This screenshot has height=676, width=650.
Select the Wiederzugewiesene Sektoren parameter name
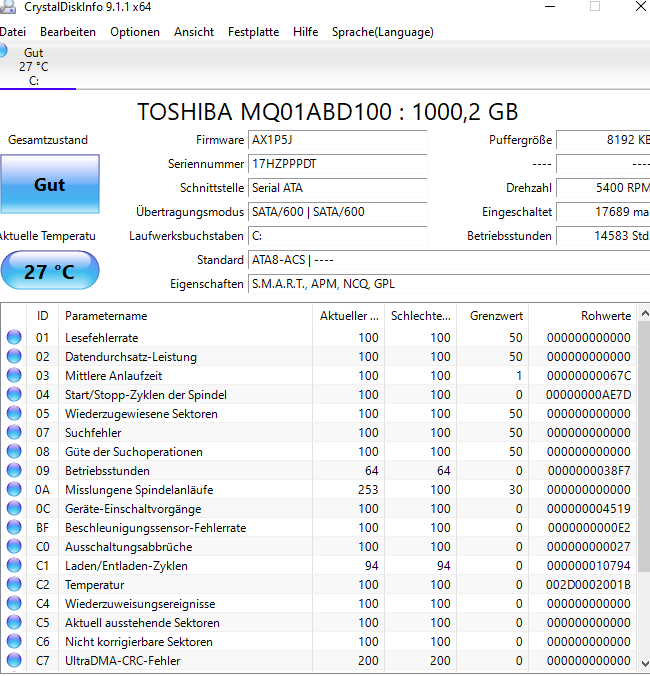[141, 413]
